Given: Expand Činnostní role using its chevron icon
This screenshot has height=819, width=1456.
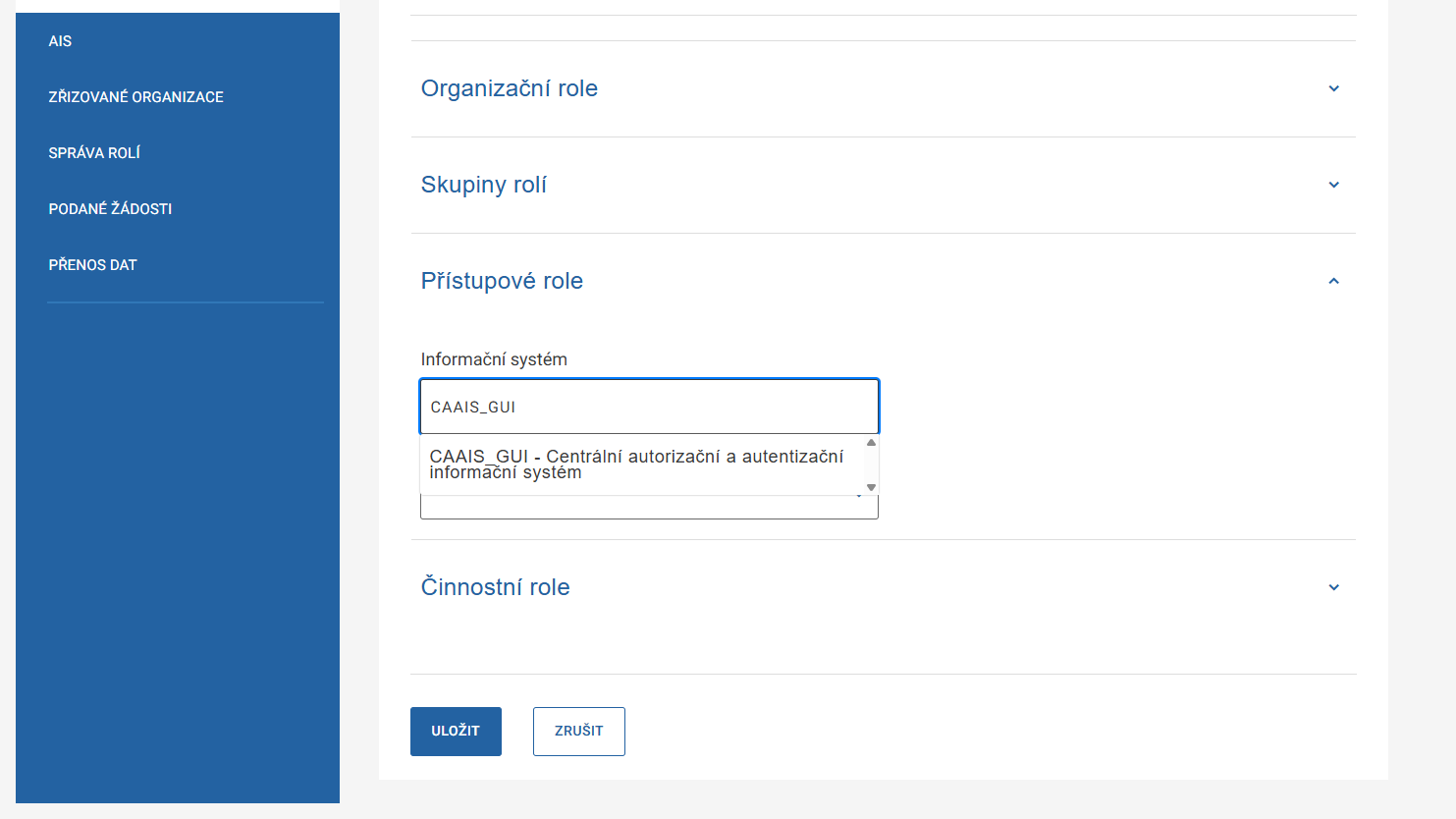Looking at the screenshot, I should 1333,587.
